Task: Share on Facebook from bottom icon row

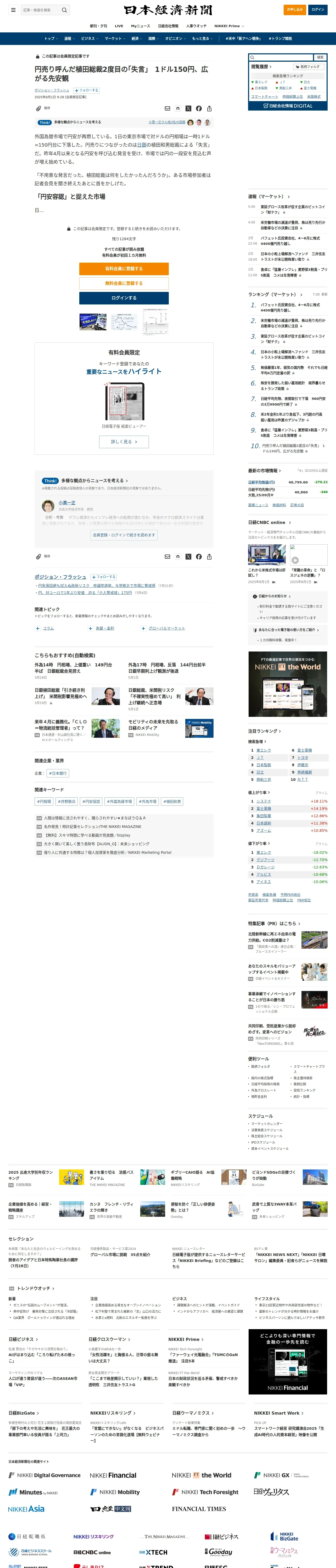Action: (x=199, y=556)
